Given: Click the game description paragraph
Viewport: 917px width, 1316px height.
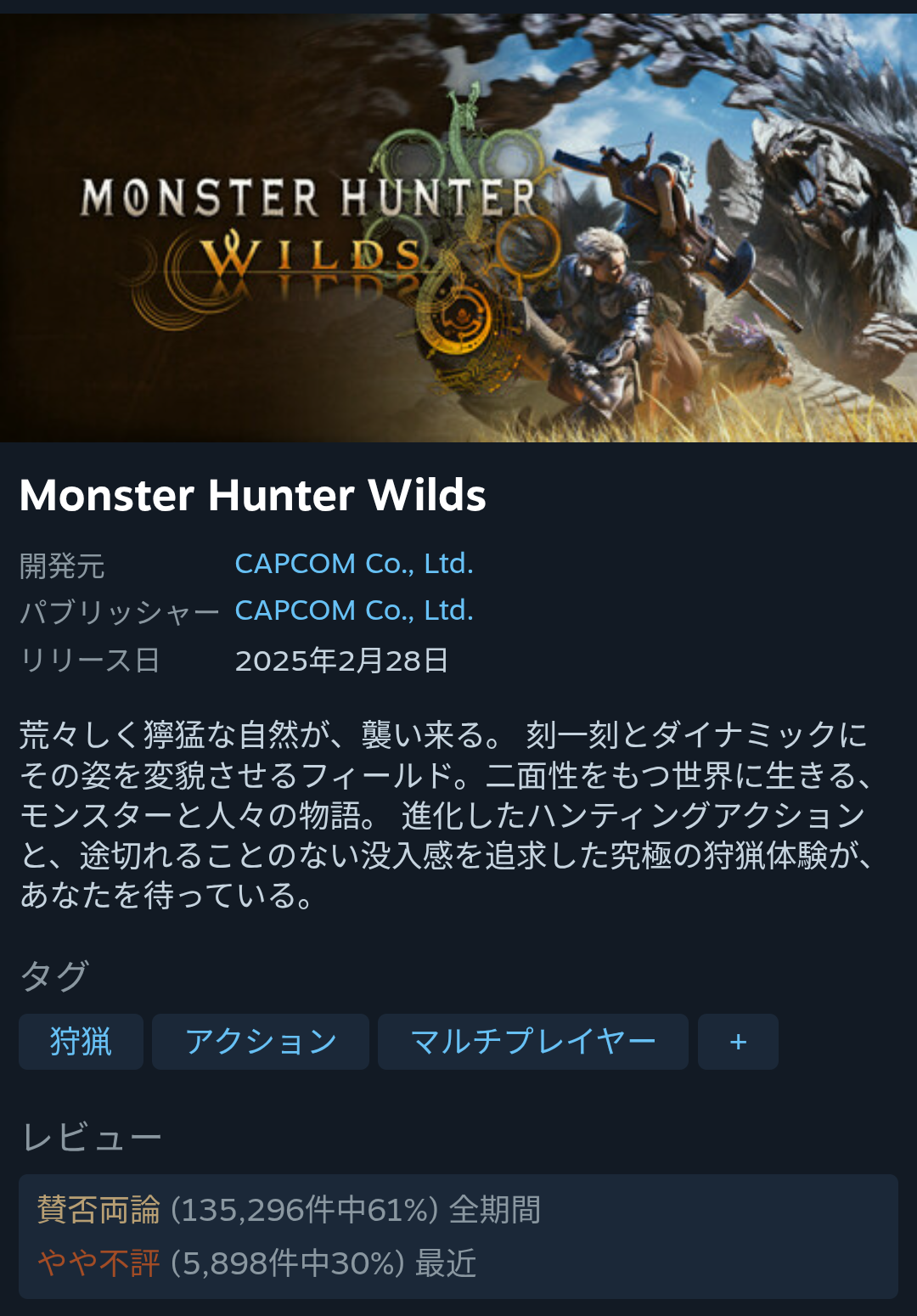Looking at the screenshot, I should pyautogui.click(x=447, y=815).
